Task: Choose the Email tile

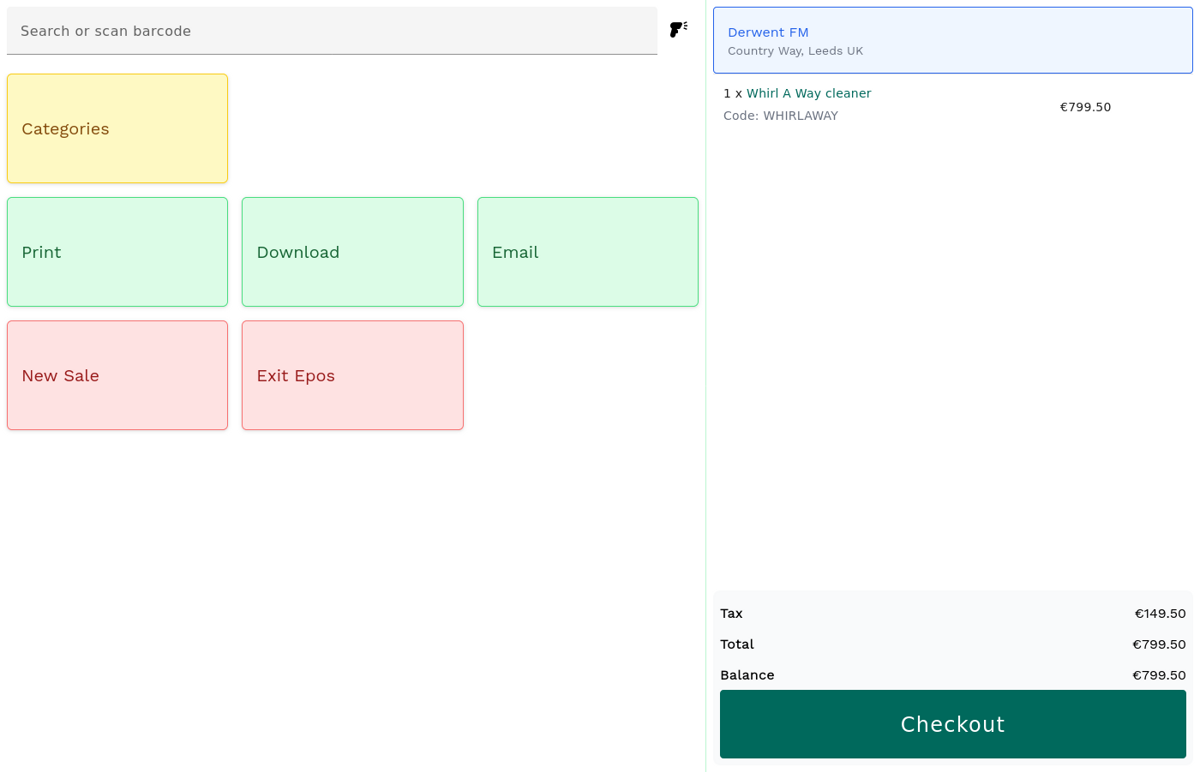Action: click(x=587, y=252)
